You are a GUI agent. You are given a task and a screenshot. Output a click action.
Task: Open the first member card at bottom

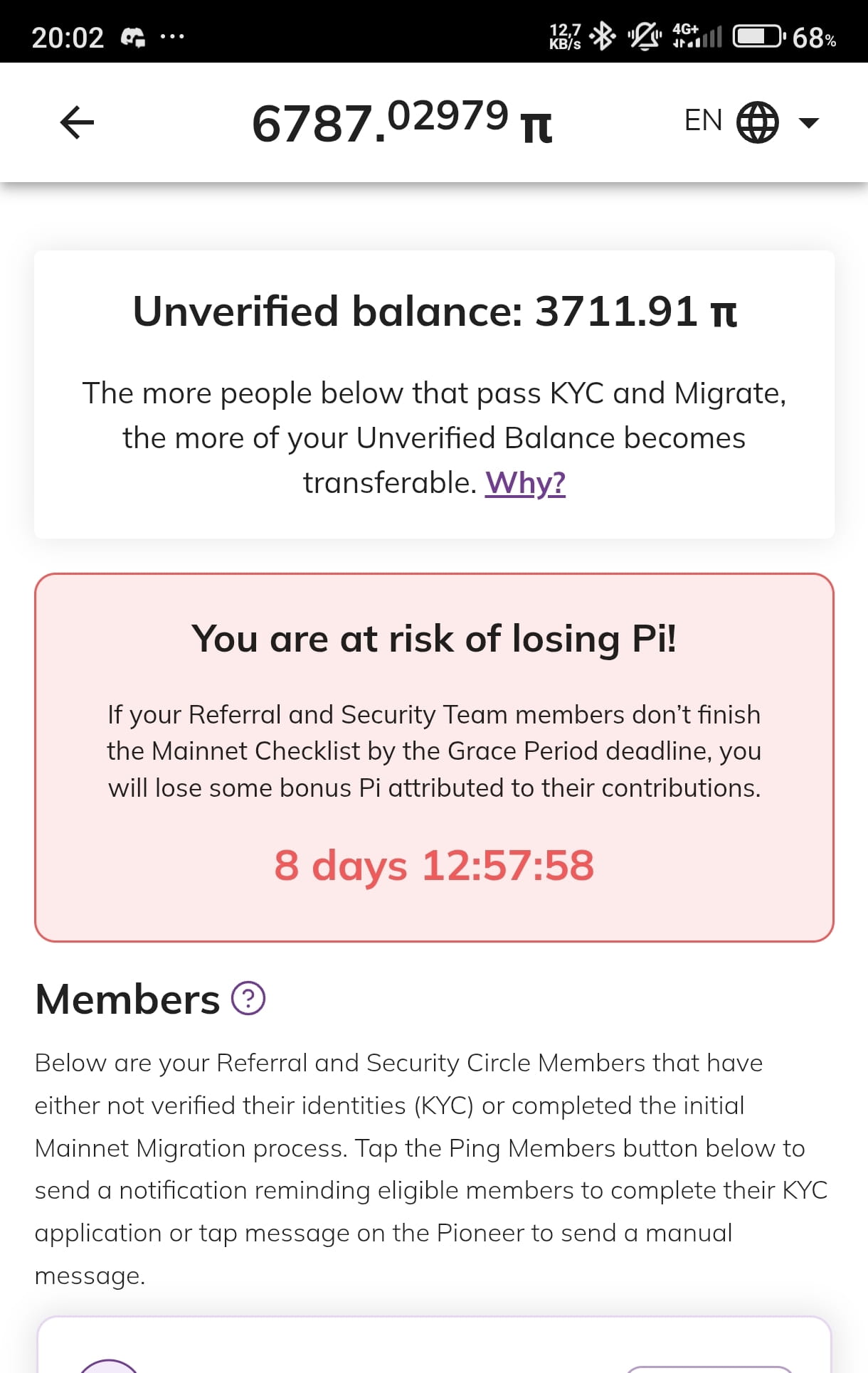tap(434, 1345)
